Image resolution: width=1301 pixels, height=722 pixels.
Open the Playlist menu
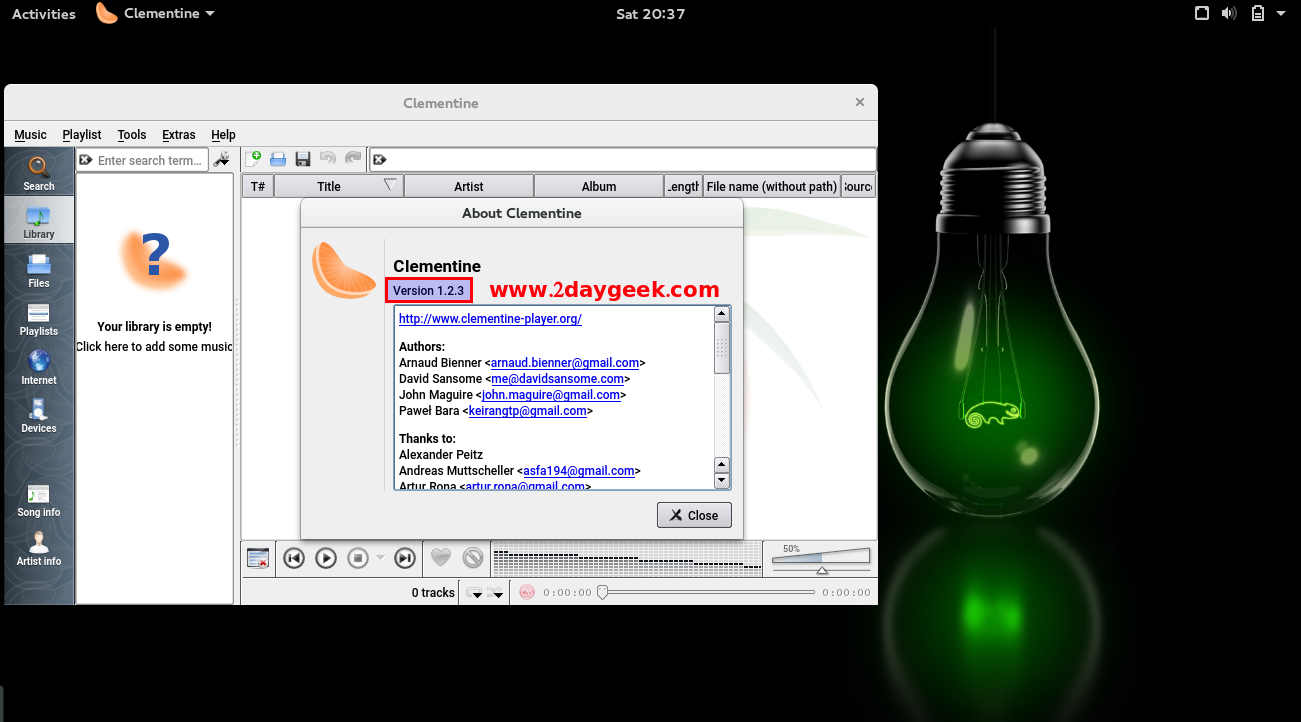82,135
